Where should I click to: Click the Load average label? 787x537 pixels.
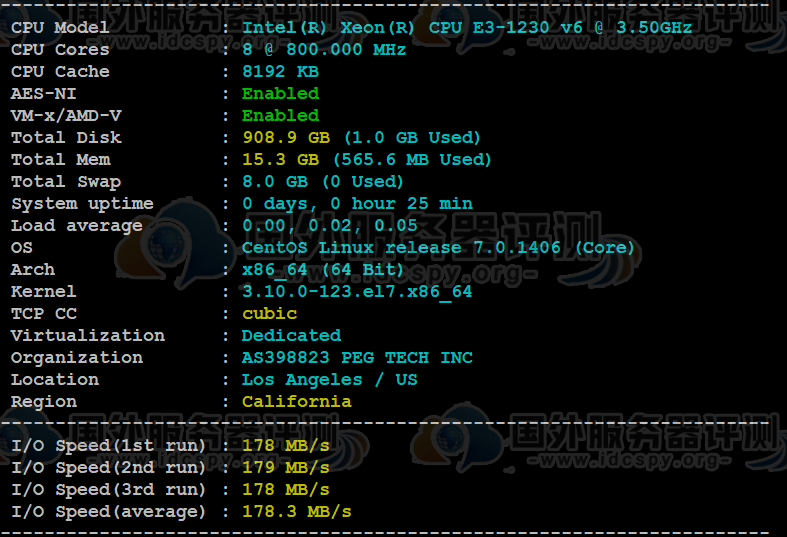point(77,226)
